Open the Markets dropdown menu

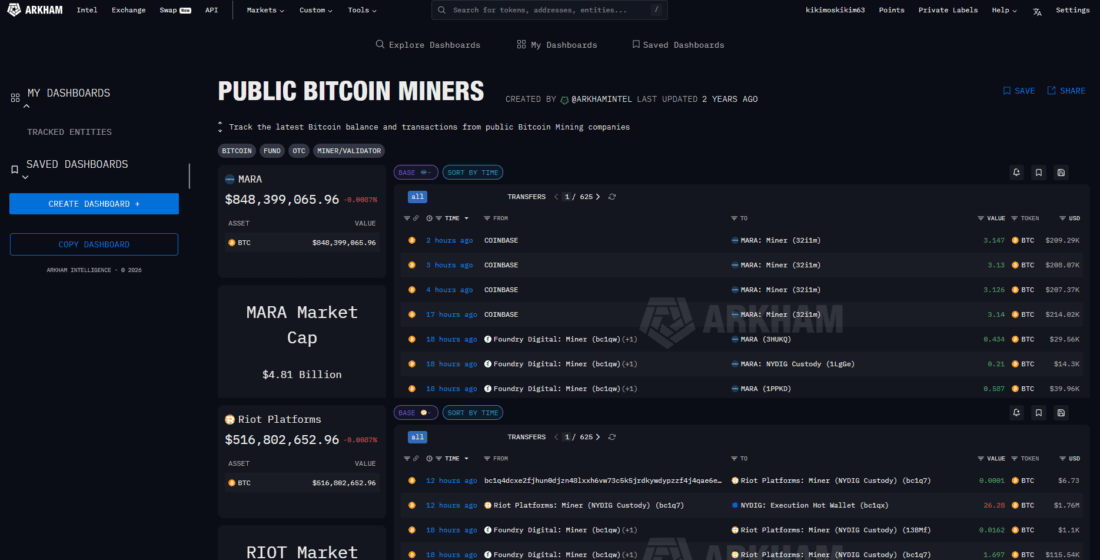pos(265,11)
